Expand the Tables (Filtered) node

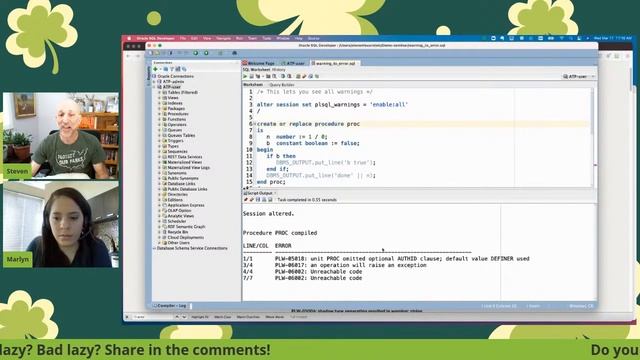(160, 93)
